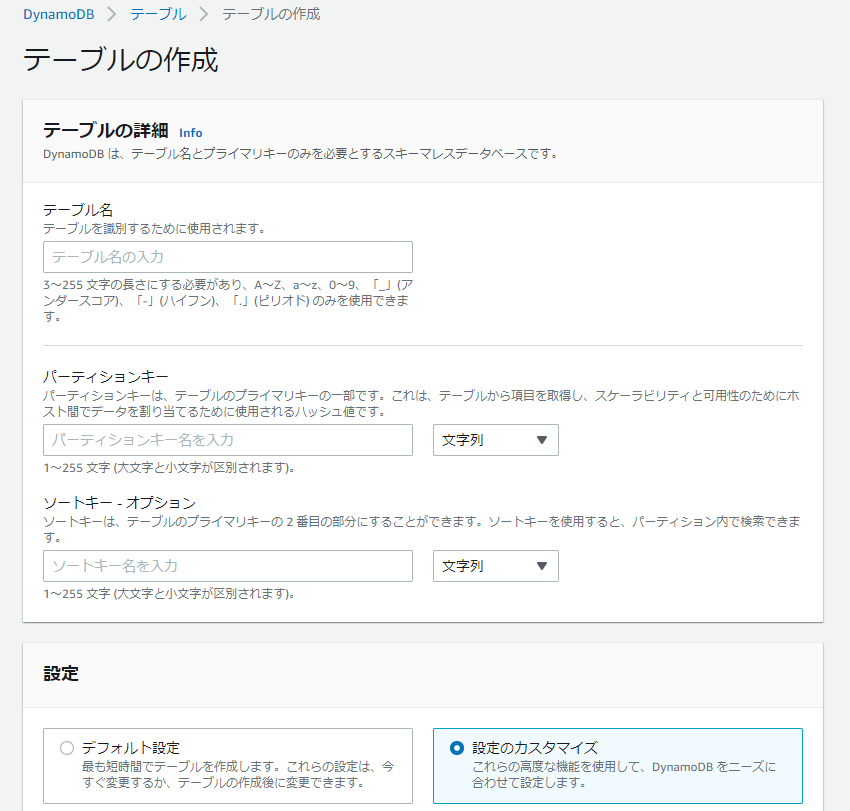Focus the パーティションキー name input box
This screenshot has width=850, height=811.
tap(226, 440)
